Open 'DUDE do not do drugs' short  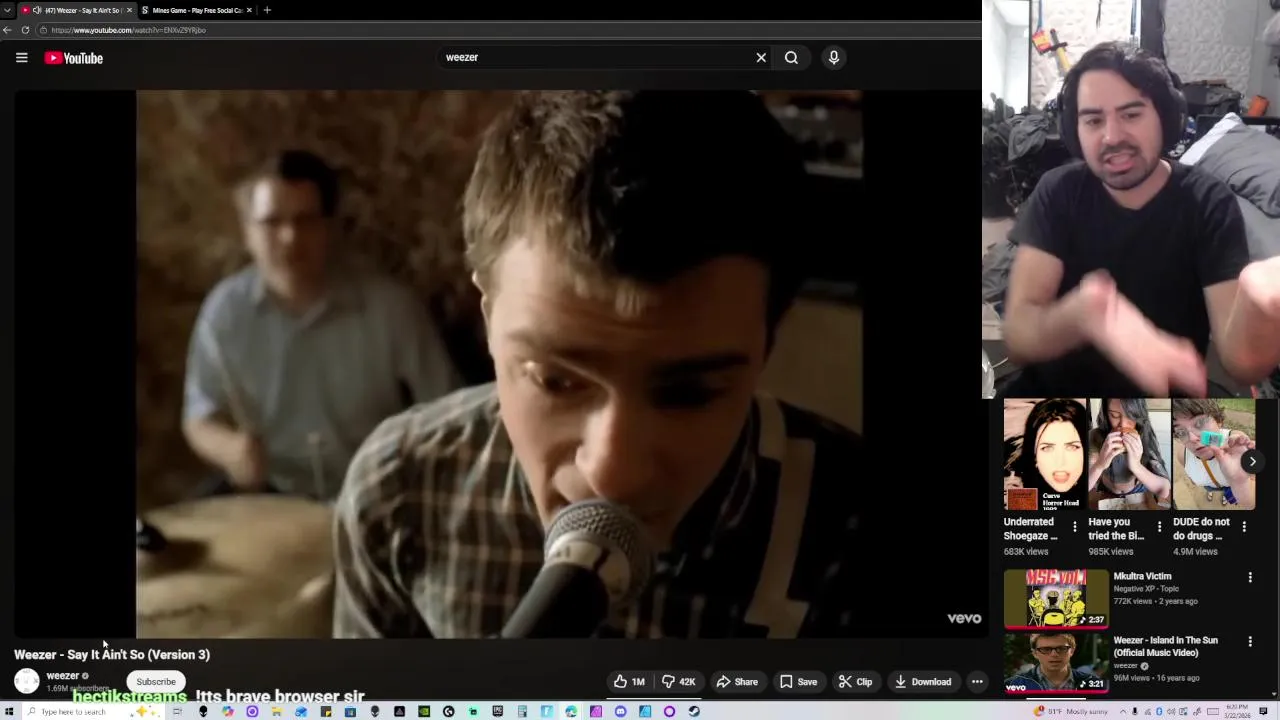tap(1214, 455)
